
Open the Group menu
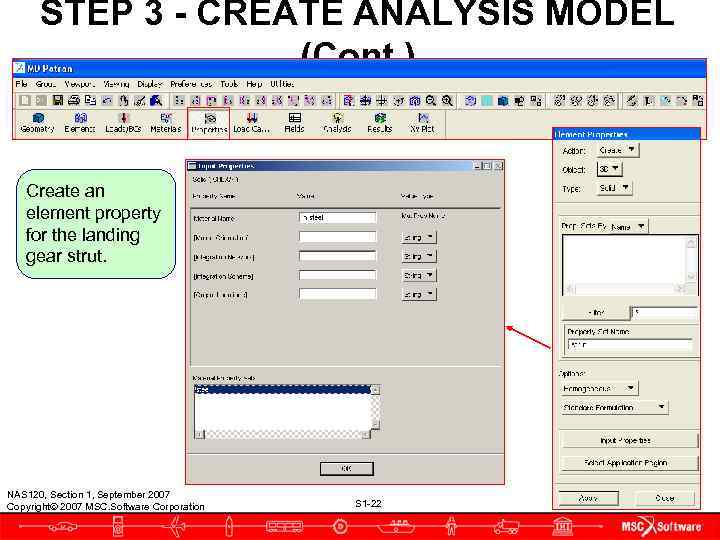[x=45, y=84]
